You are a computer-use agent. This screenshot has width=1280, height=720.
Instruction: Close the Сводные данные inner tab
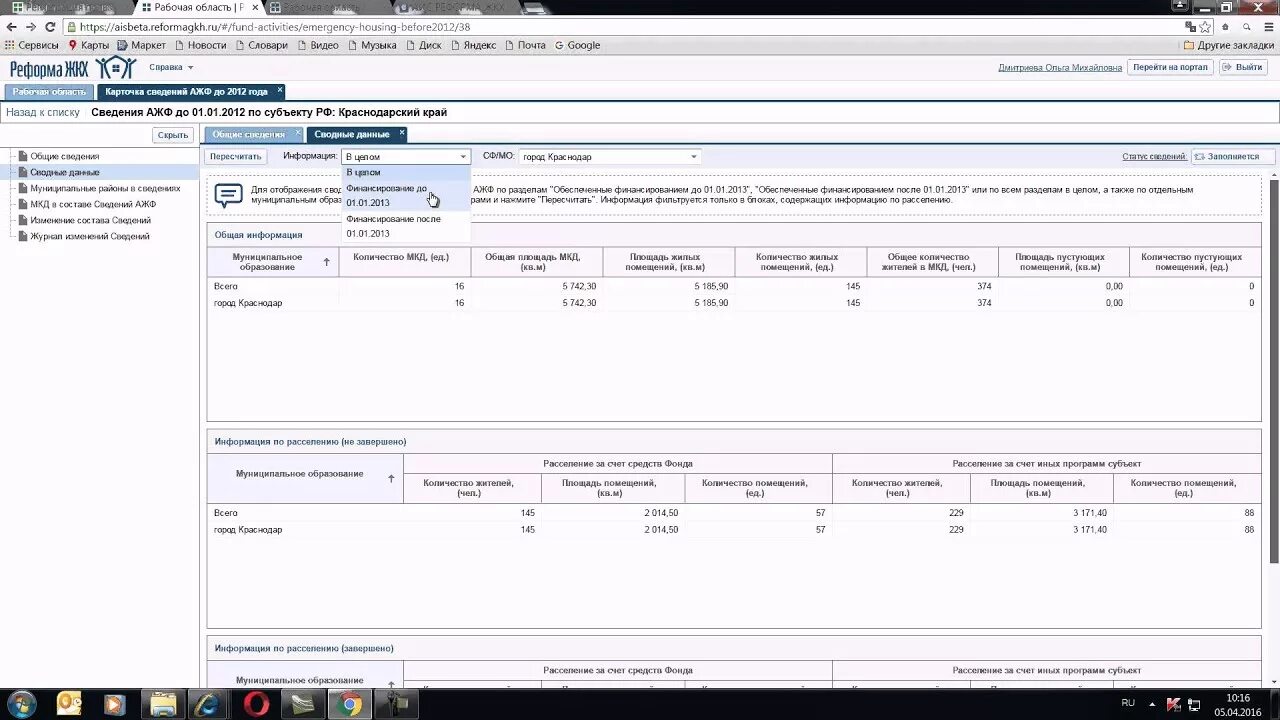coord(402,133)
